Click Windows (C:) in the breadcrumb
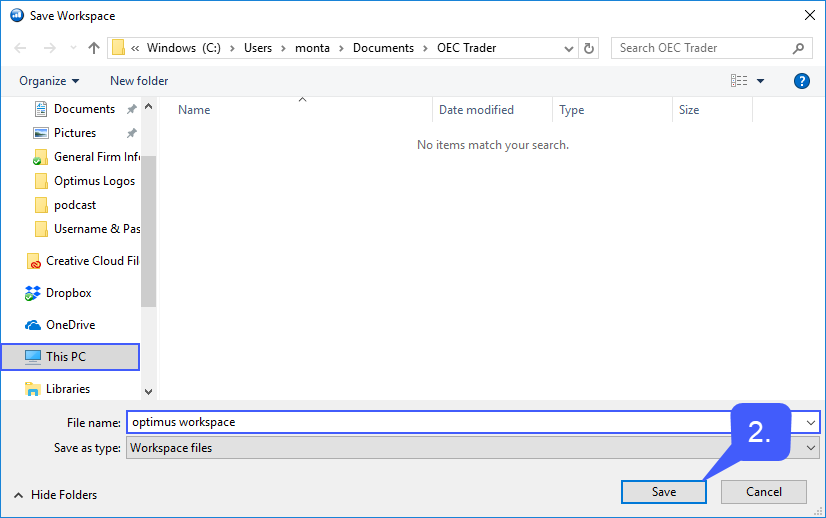 184,48
